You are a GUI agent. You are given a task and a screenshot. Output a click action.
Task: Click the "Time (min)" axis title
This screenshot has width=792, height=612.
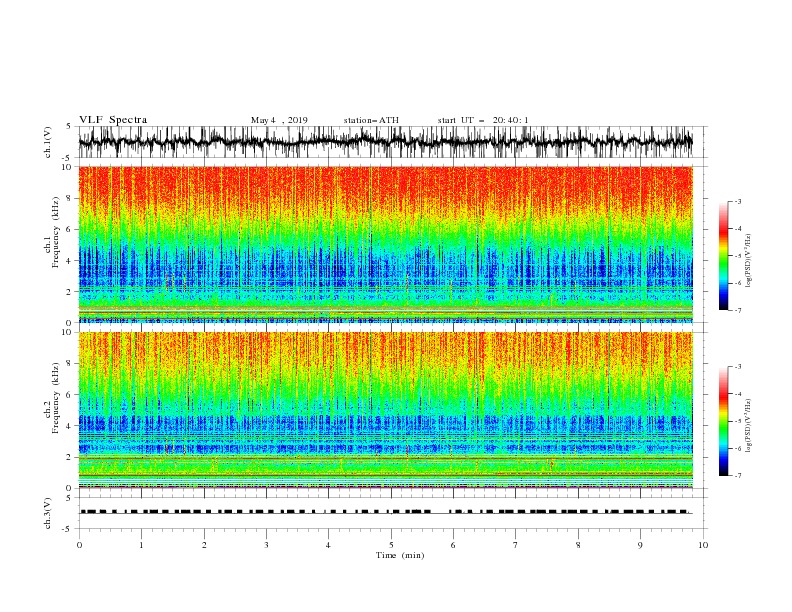click(x=400, y=555)
